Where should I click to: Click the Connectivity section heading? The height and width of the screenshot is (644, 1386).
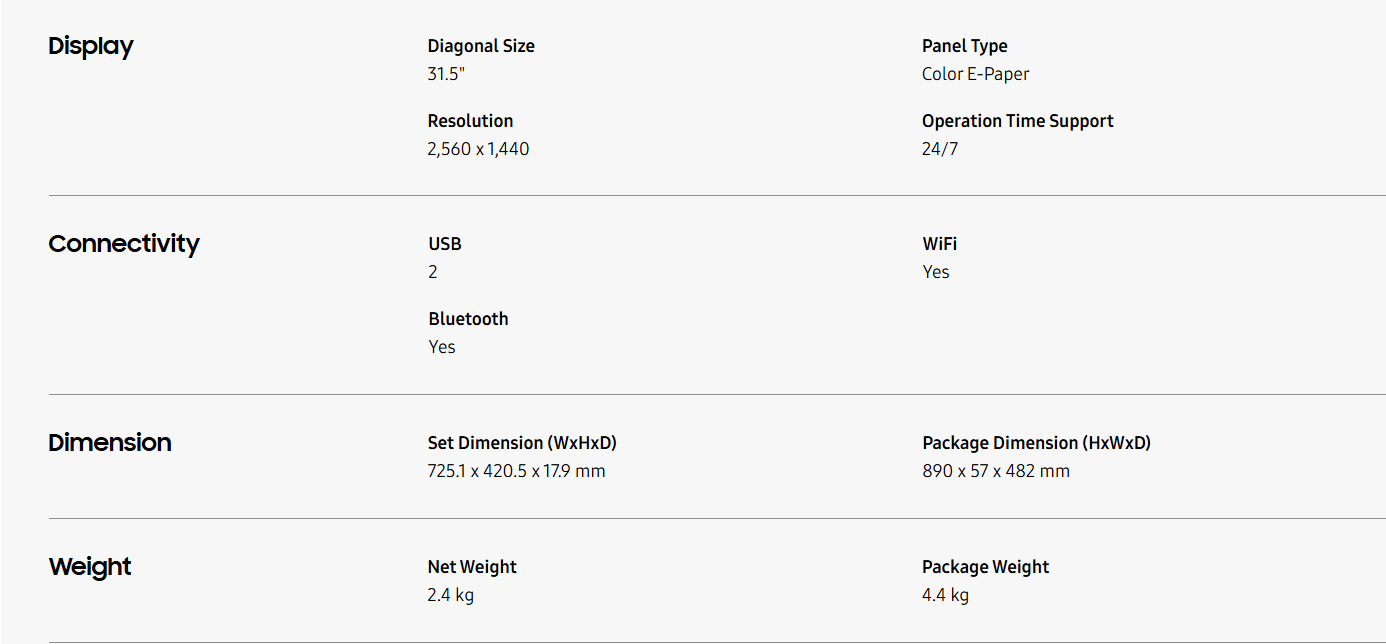pos(124,244)
